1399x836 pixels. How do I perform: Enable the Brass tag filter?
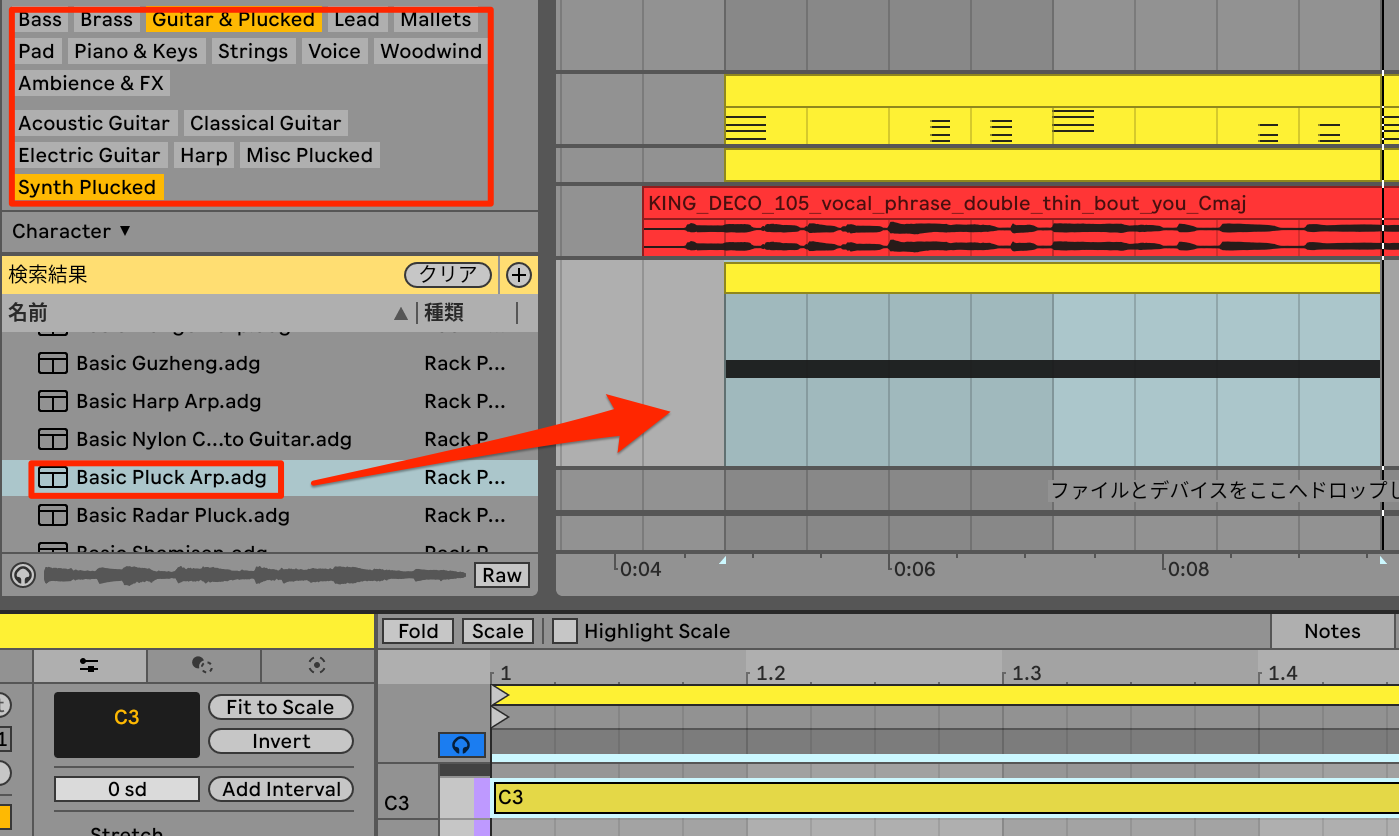coord(106,19)
